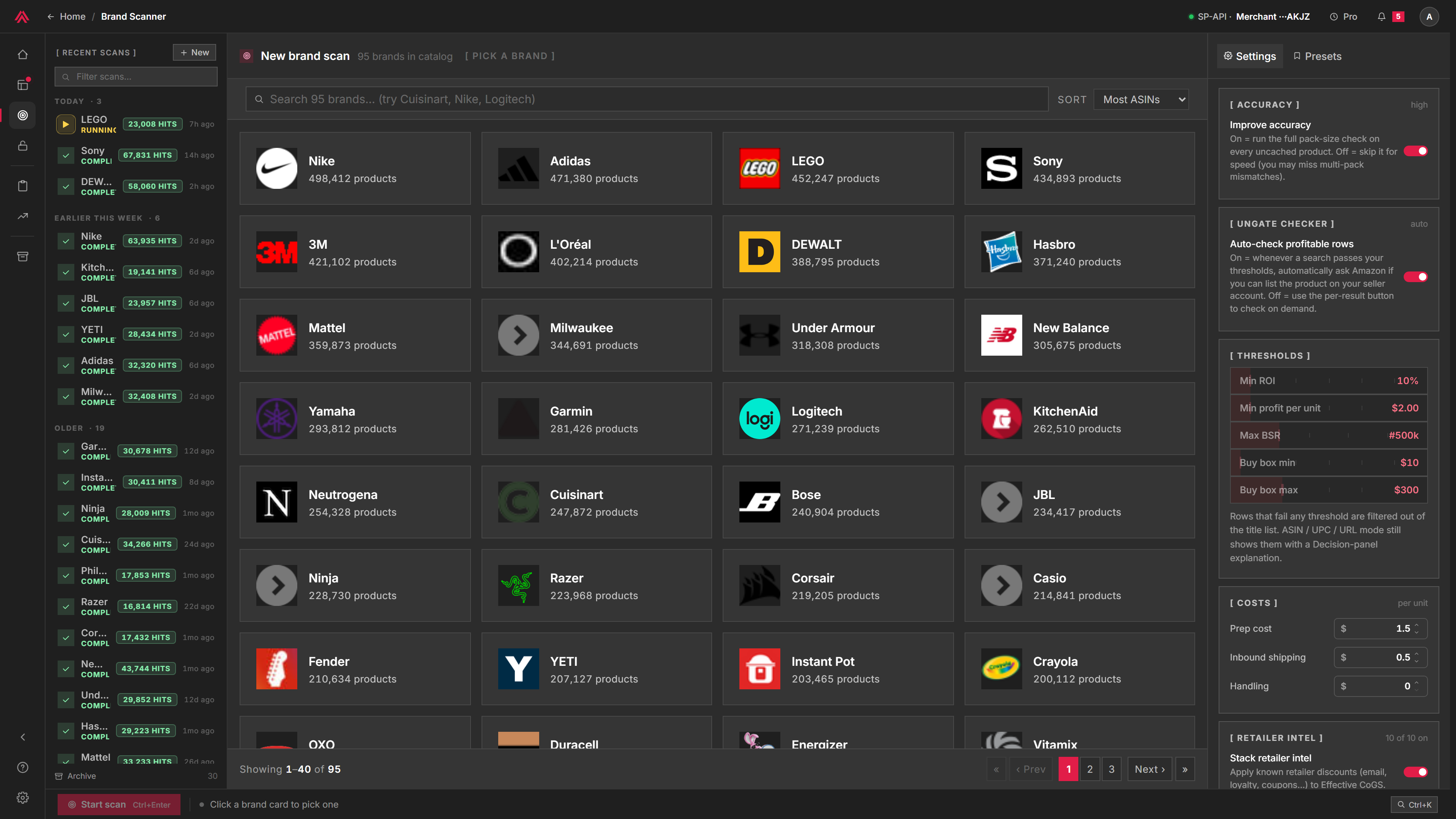Go to page 3 of brands
The width and height of the screenshot is (1456, 819).
[1111, 769]
